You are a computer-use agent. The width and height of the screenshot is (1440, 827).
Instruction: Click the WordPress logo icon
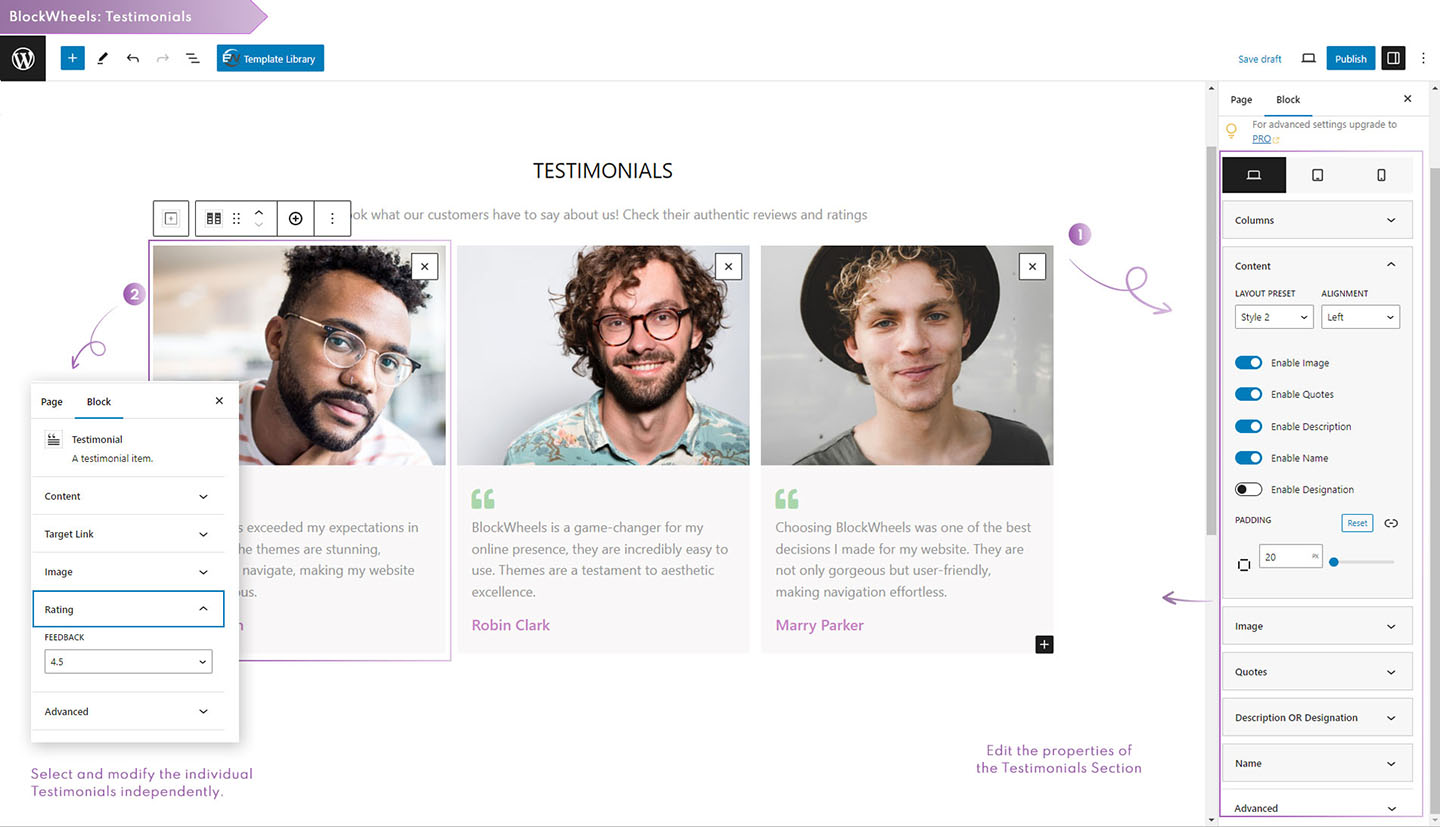click(x=23, y=59)
